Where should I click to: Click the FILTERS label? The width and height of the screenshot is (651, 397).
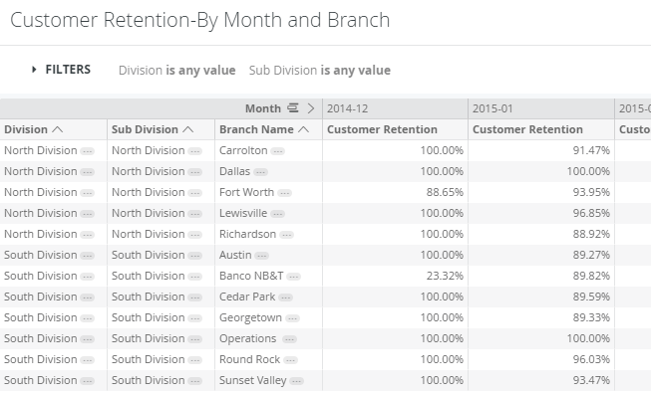68,69
